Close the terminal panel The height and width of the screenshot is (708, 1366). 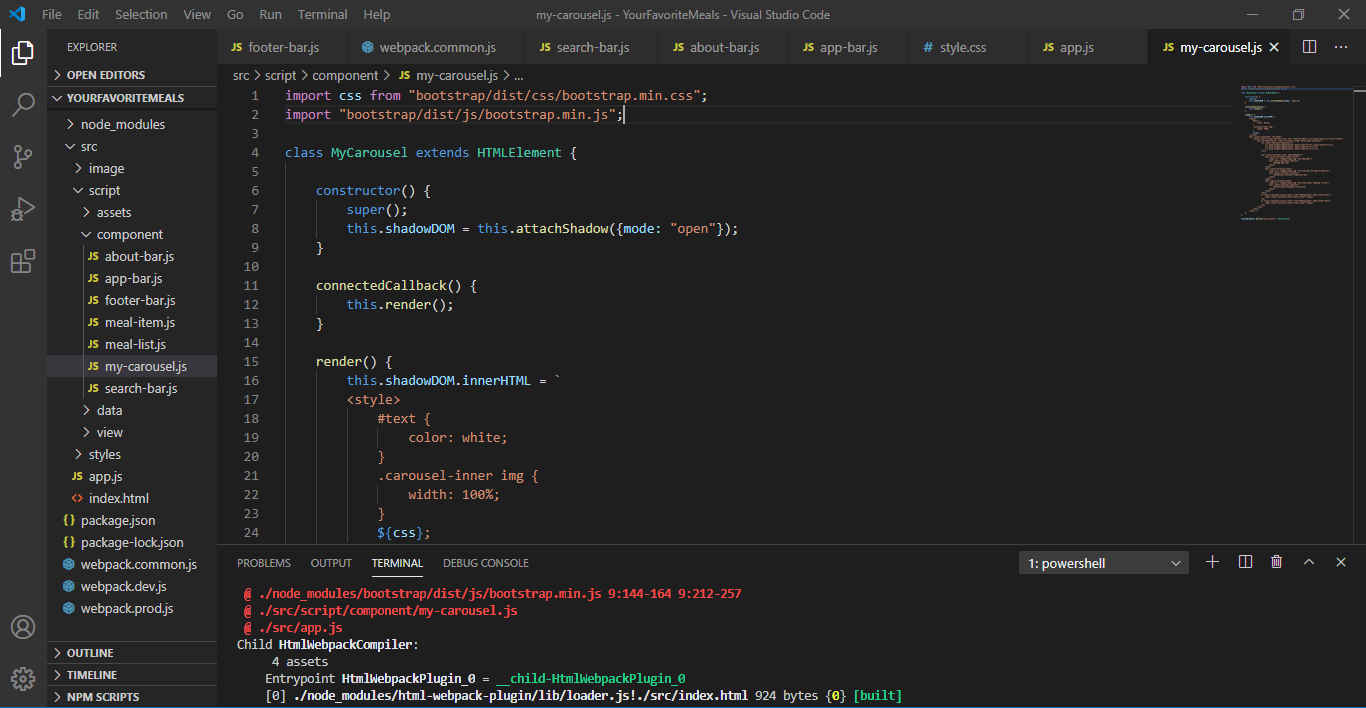point(1341,562)
